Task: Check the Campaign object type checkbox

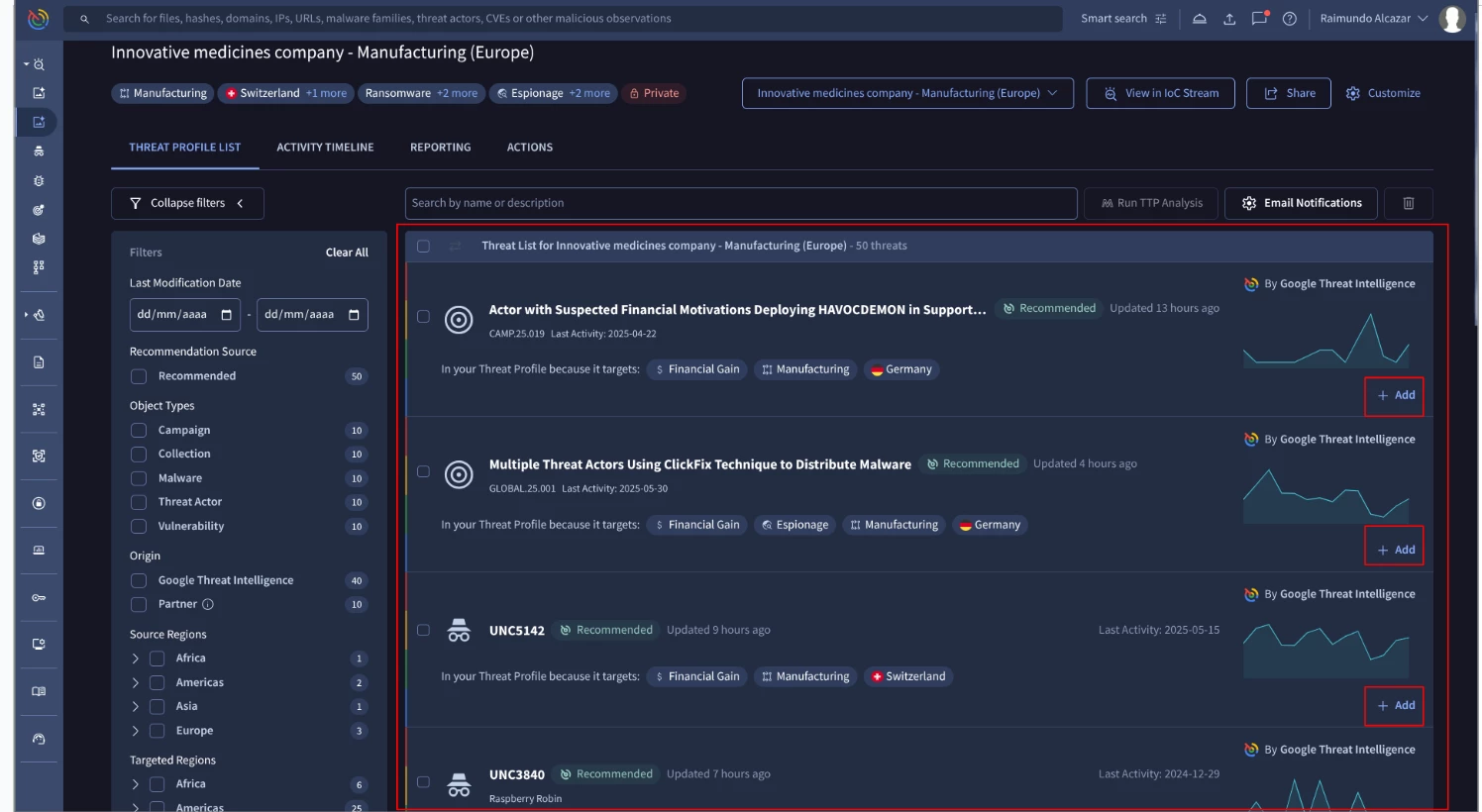Action: coord(139,430)
